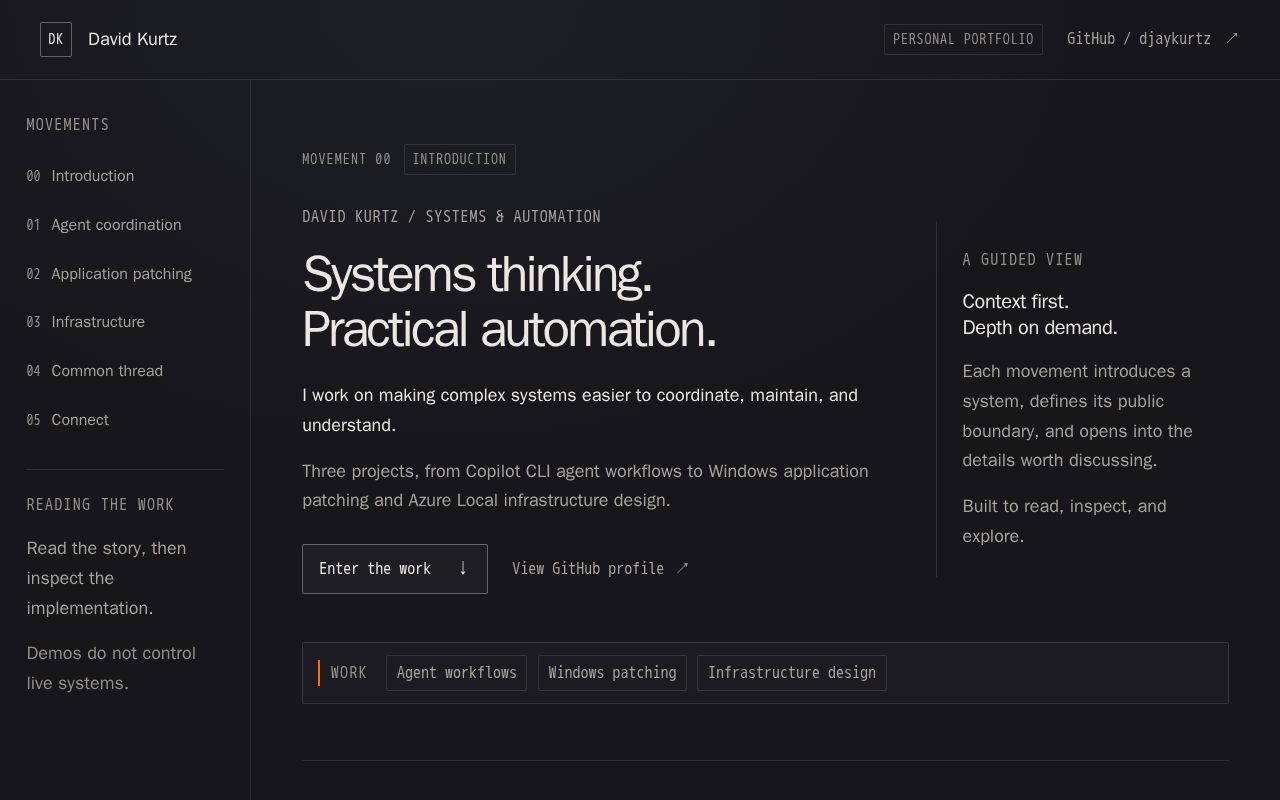Select the Windows patching tag
This screenshot has width=1280, height=800.
(612, 673)
